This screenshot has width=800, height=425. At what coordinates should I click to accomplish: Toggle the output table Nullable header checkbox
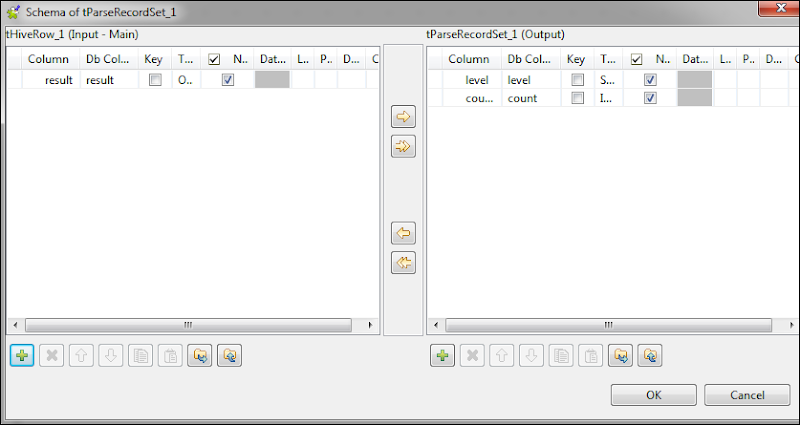[x=636, y=59]
